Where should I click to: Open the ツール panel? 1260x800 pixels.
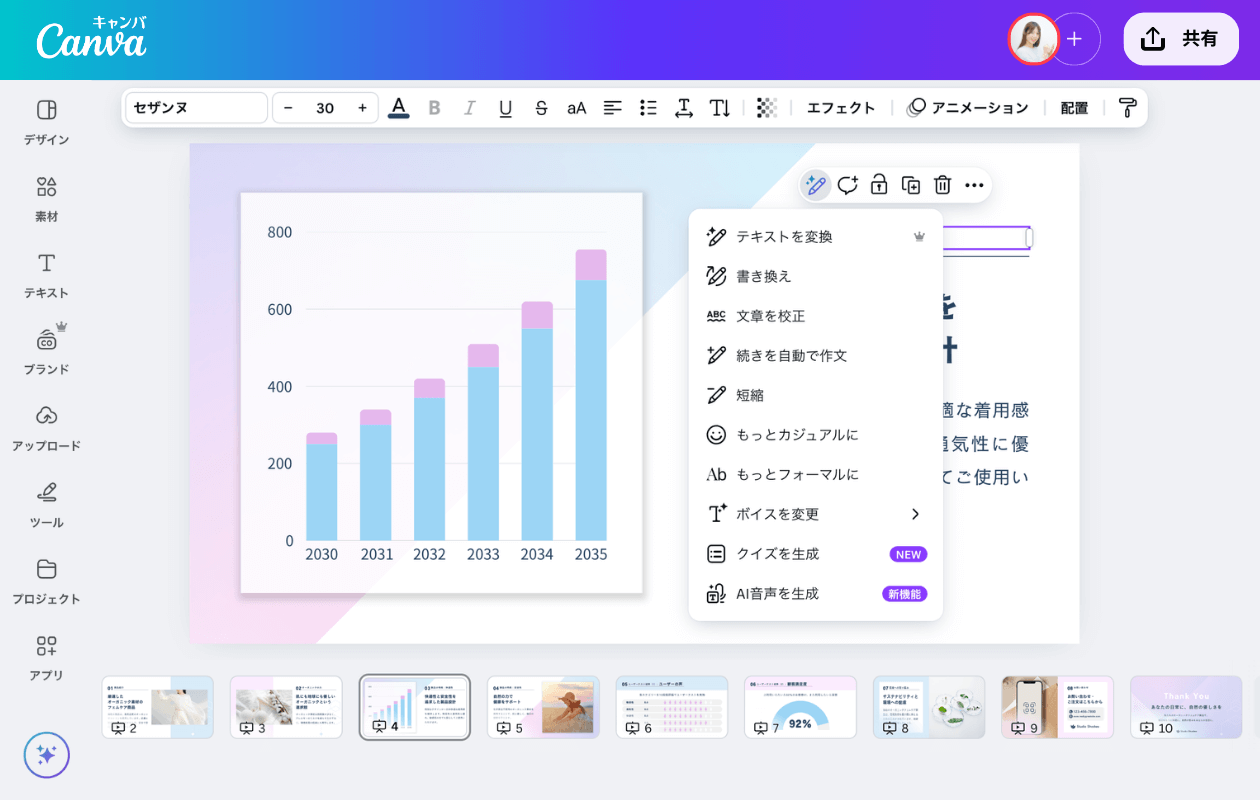[x=46, y=506]
